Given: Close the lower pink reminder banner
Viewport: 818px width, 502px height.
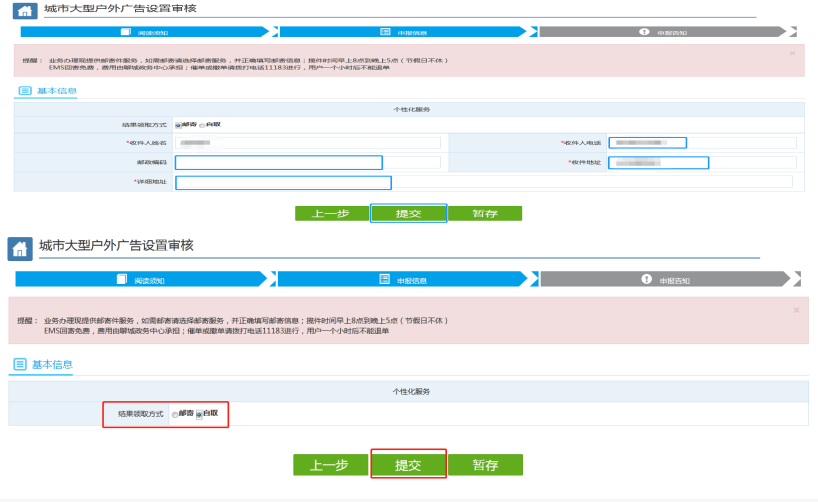Looking at the screenshot, I should coord(796,310).
